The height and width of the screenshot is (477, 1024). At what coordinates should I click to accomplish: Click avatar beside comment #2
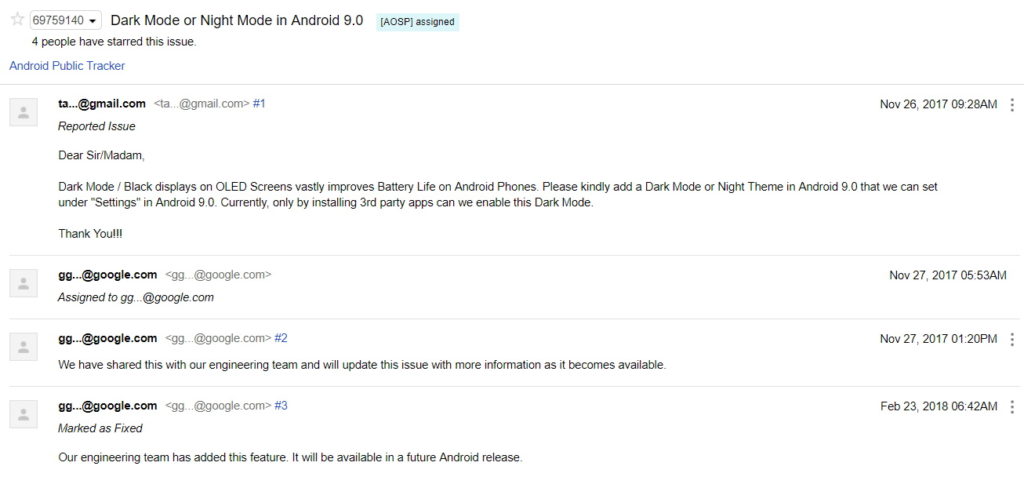click(x=24, y=347)
